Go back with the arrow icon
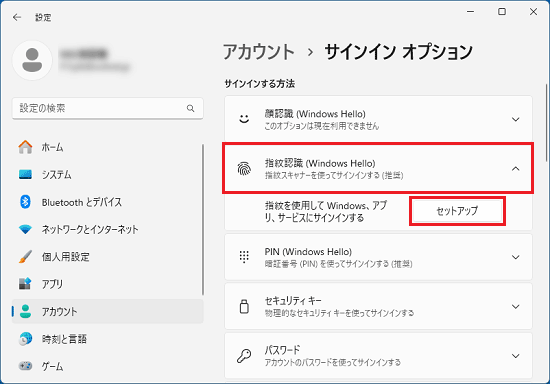 (17, 17)
